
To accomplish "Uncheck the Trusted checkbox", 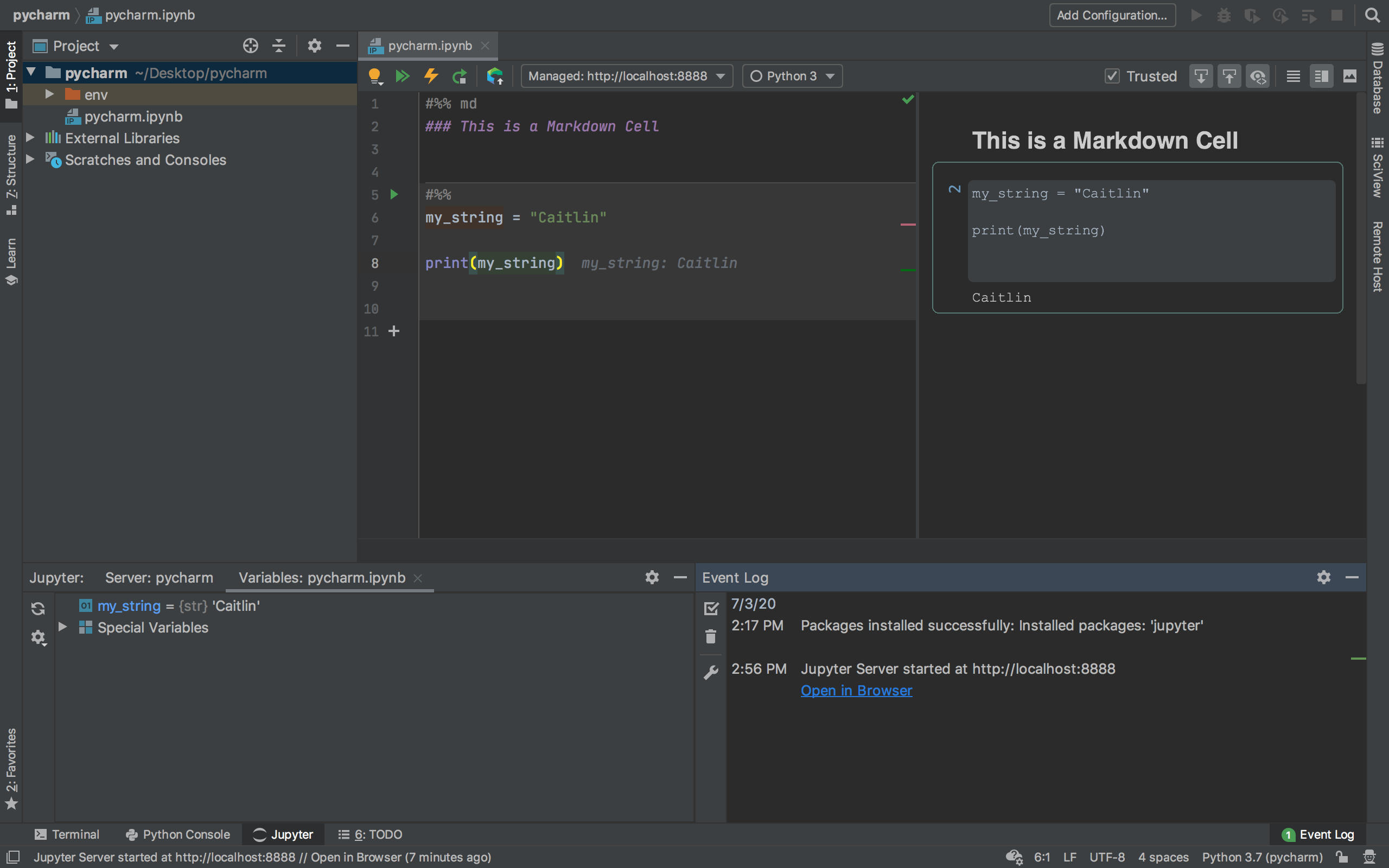I will pos(1113,75).
